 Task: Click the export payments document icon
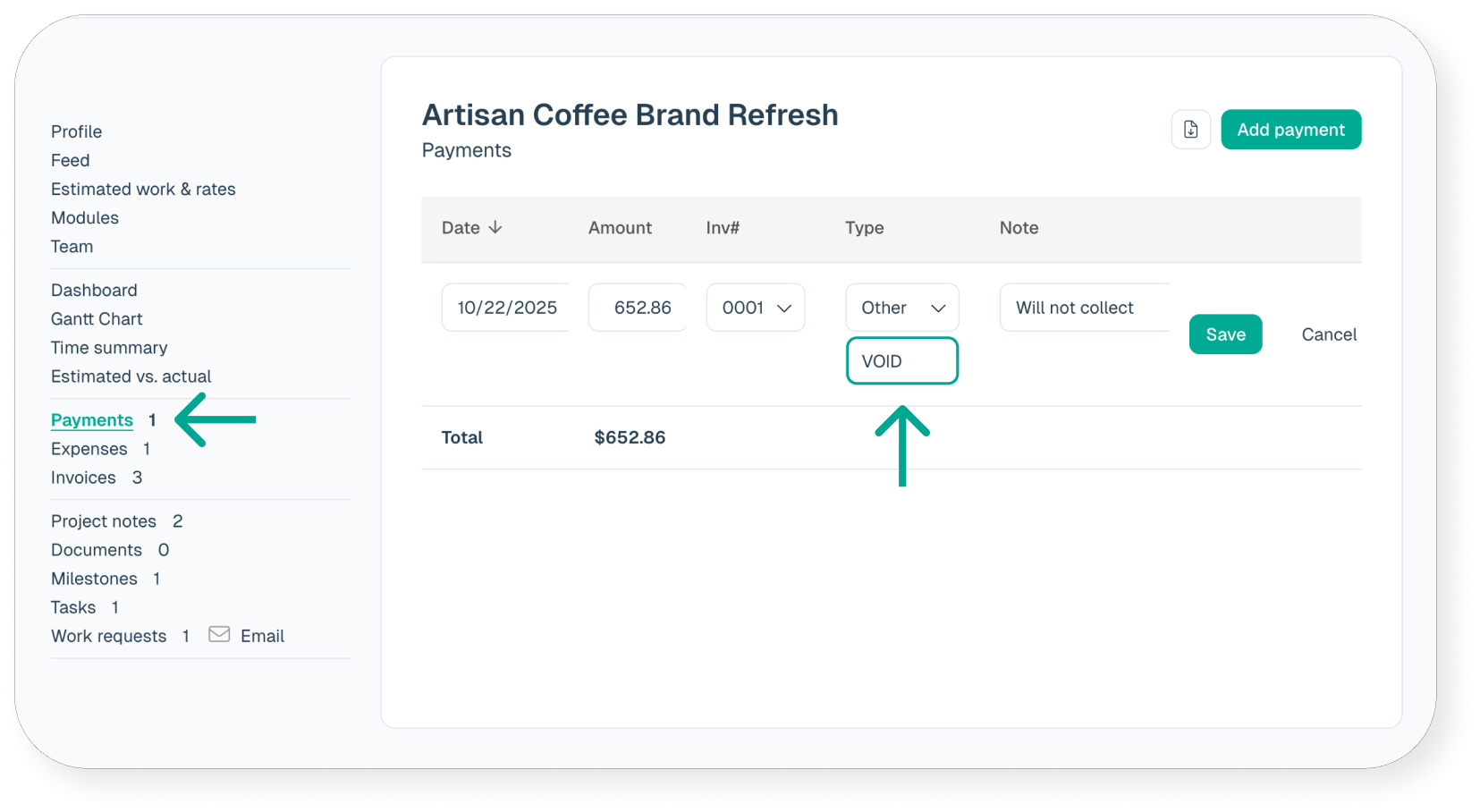coord(1190,130)
